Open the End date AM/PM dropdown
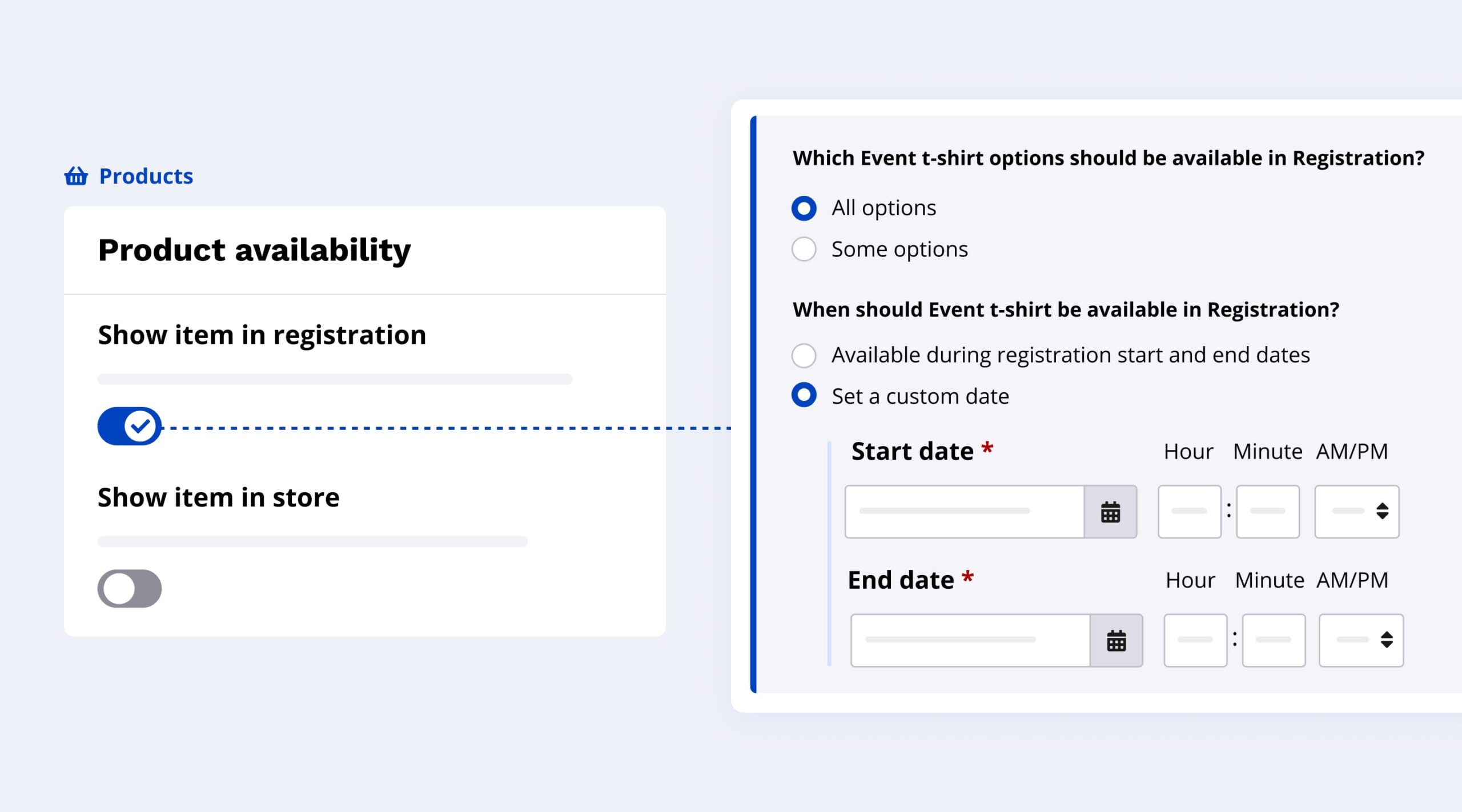The image size is (1462, 812). click(x=1361, y=641)
